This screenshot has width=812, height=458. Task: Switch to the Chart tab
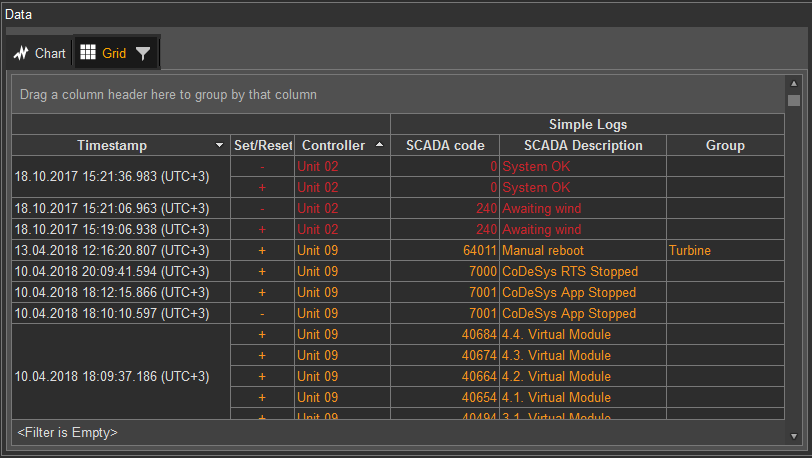40,53
